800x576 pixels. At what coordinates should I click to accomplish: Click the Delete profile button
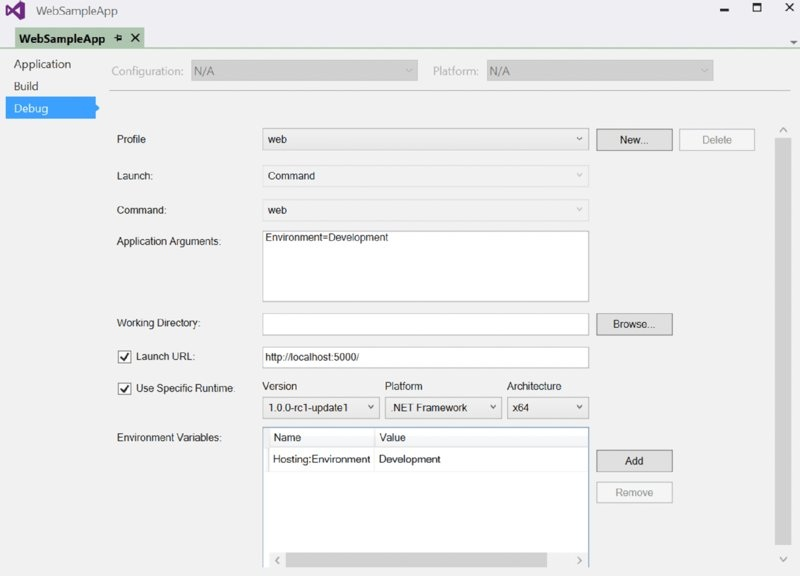click(x=717, y=140)
